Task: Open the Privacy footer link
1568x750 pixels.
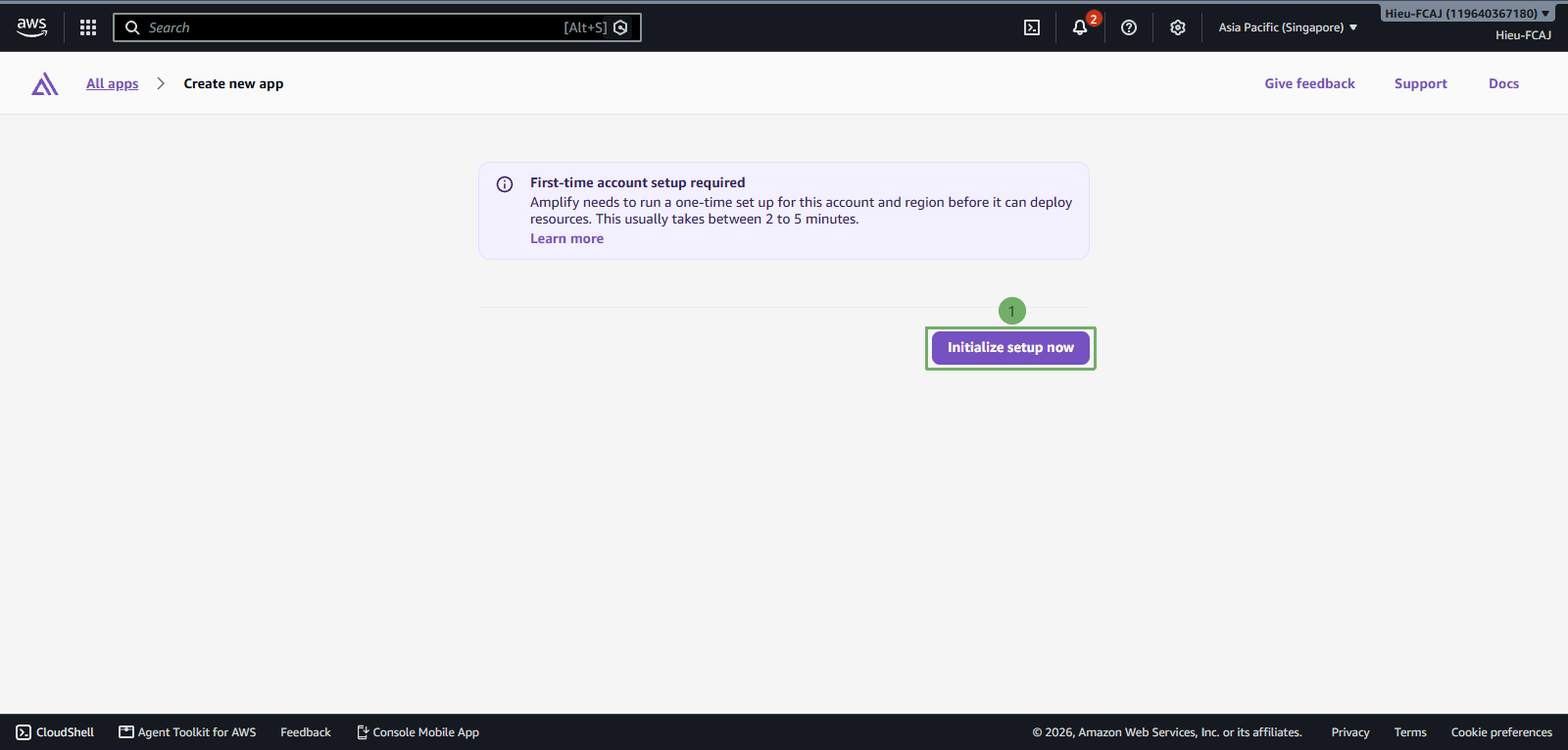Action: click(x=1350, y=732)
